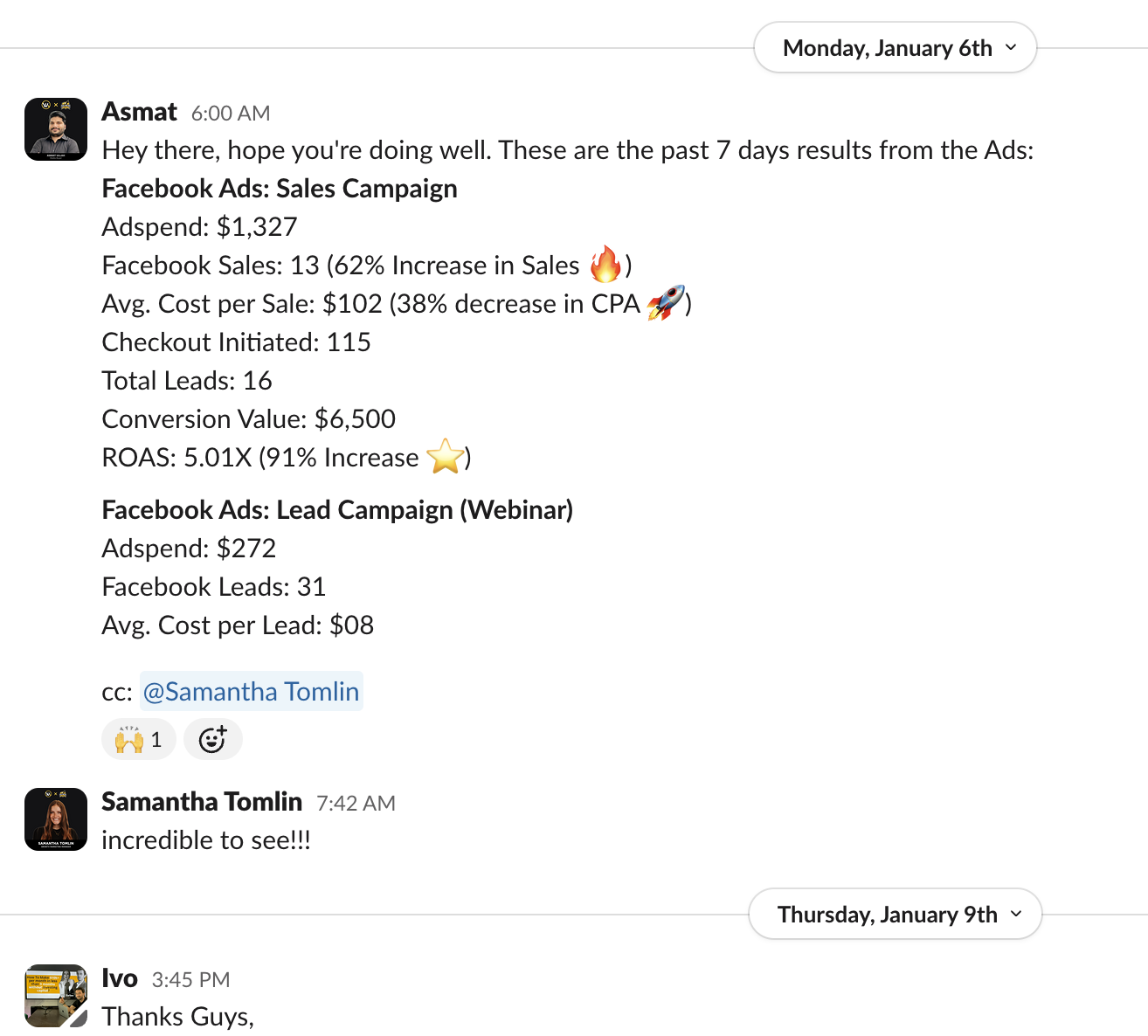Open Asmat's user name link
1148x1036 pixels.
(x=139, y=112)
